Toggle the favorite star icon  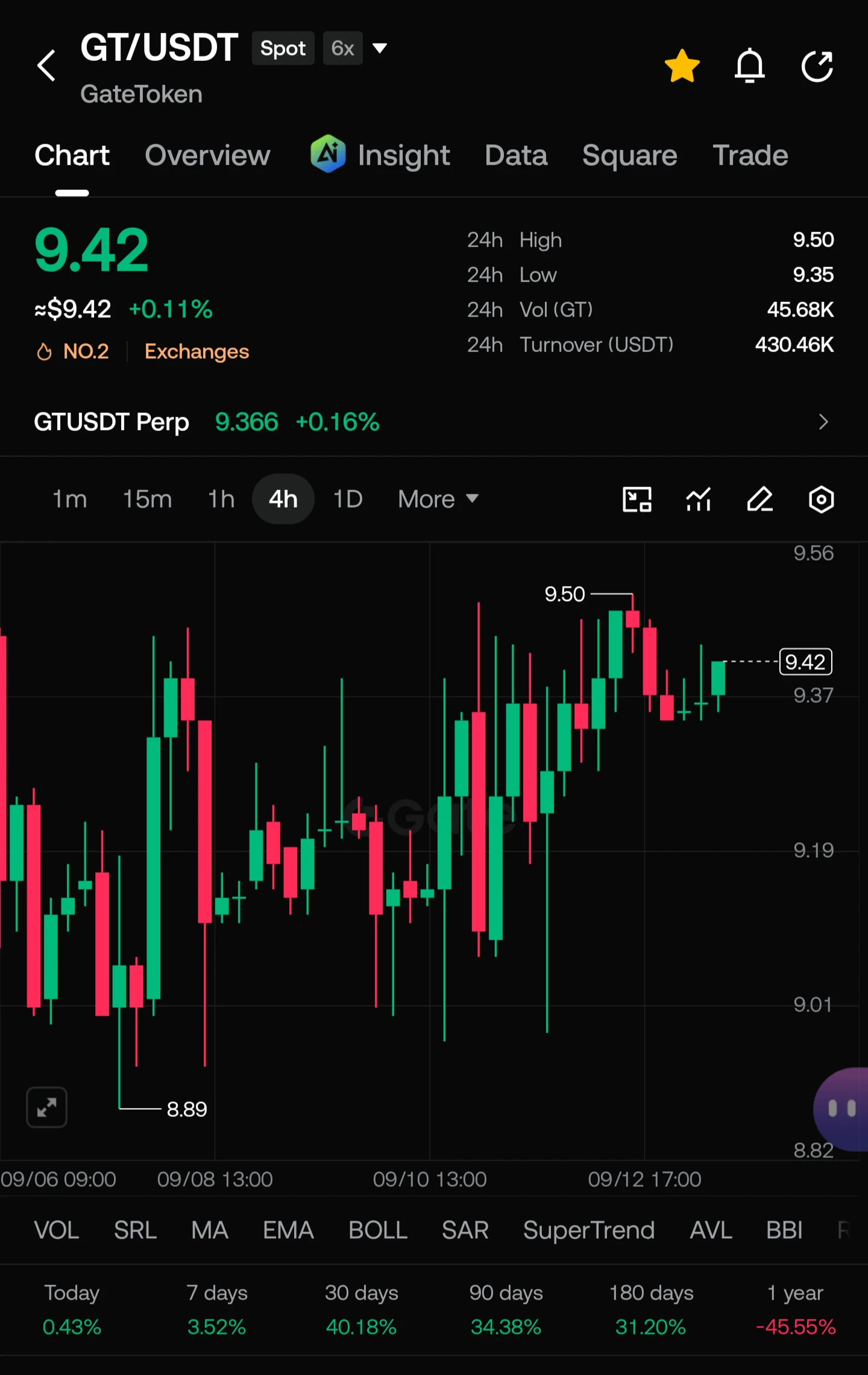(682, 66)
